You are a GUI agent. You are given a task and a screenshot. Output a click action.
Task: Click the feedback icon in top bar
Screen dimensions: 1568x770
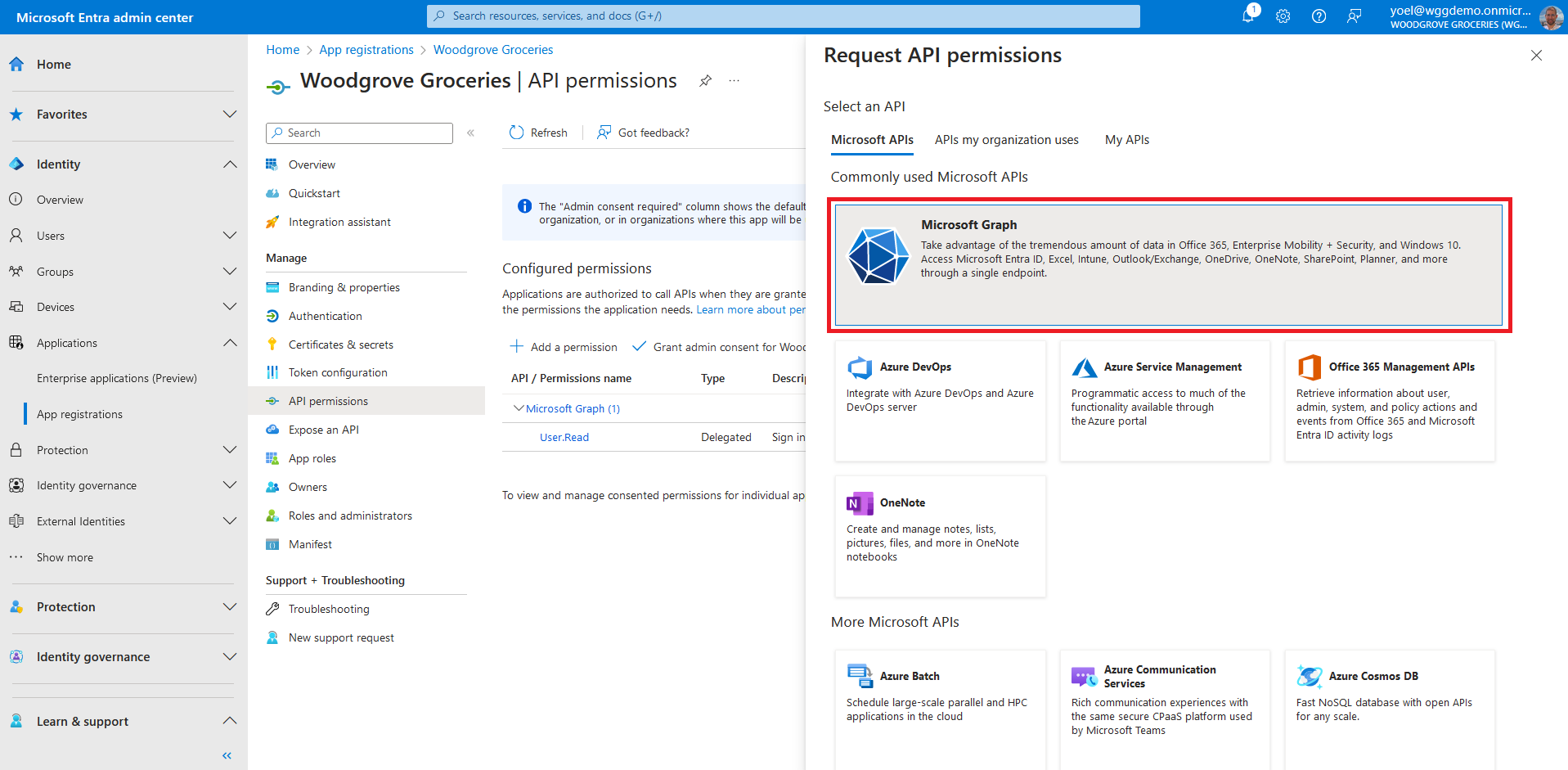point(1355,16)
